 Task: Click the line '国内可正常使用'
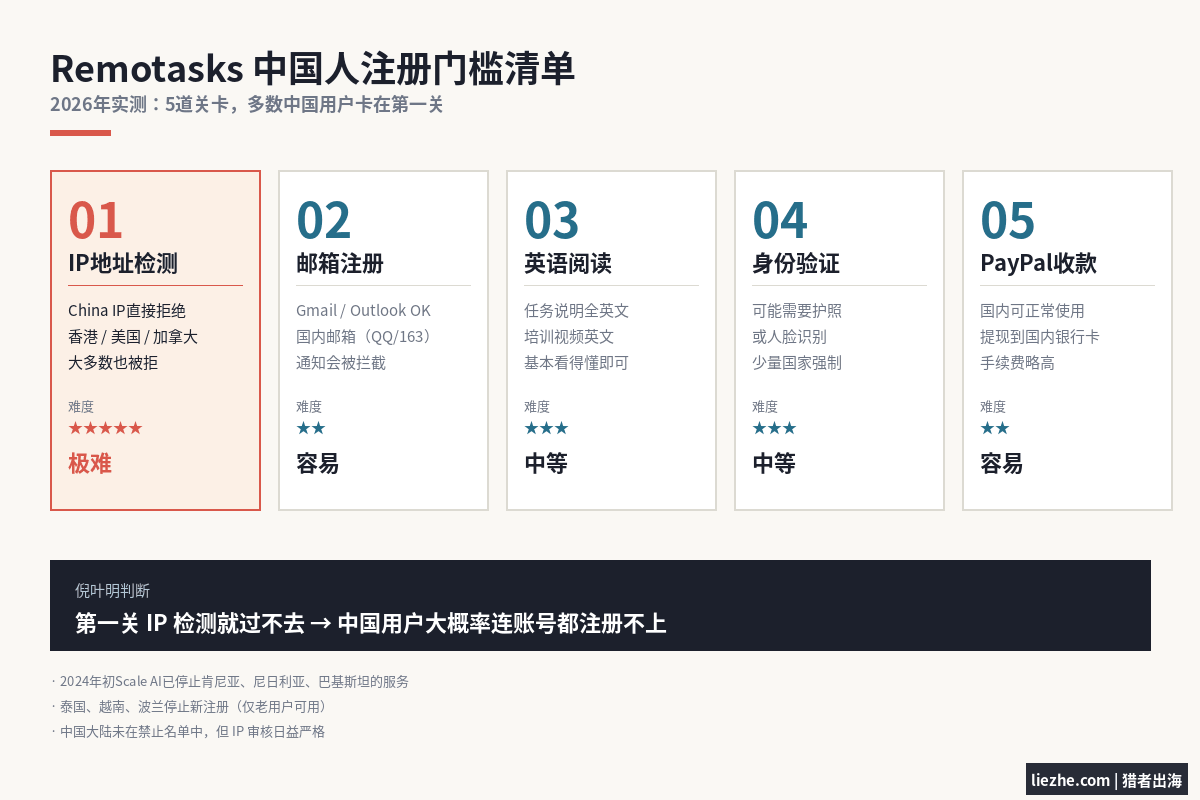pyautogui.click(x=1032, y=311)
